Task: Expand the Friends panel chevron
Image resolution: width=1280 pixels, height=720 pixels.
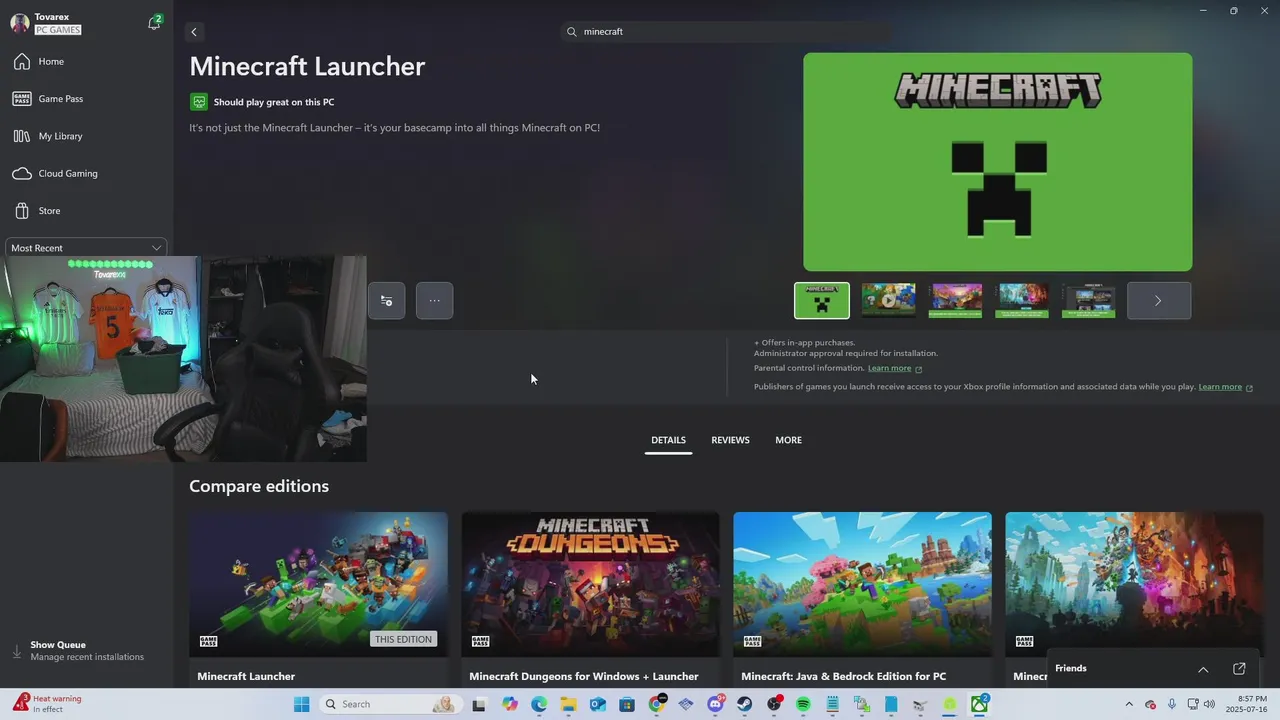Action: 1203,669
